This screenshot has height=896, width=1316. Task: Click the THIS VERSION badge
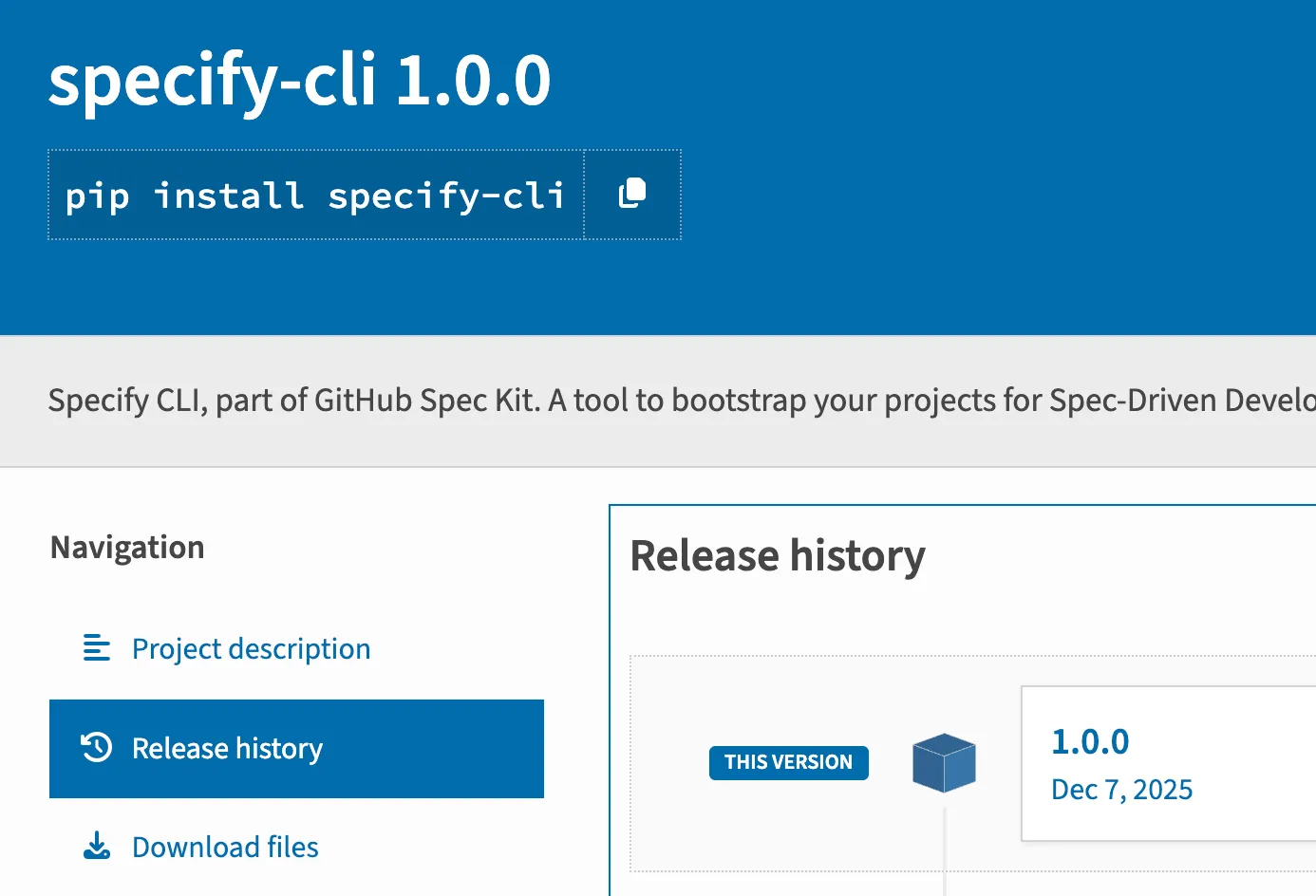(x=788, y=762)
